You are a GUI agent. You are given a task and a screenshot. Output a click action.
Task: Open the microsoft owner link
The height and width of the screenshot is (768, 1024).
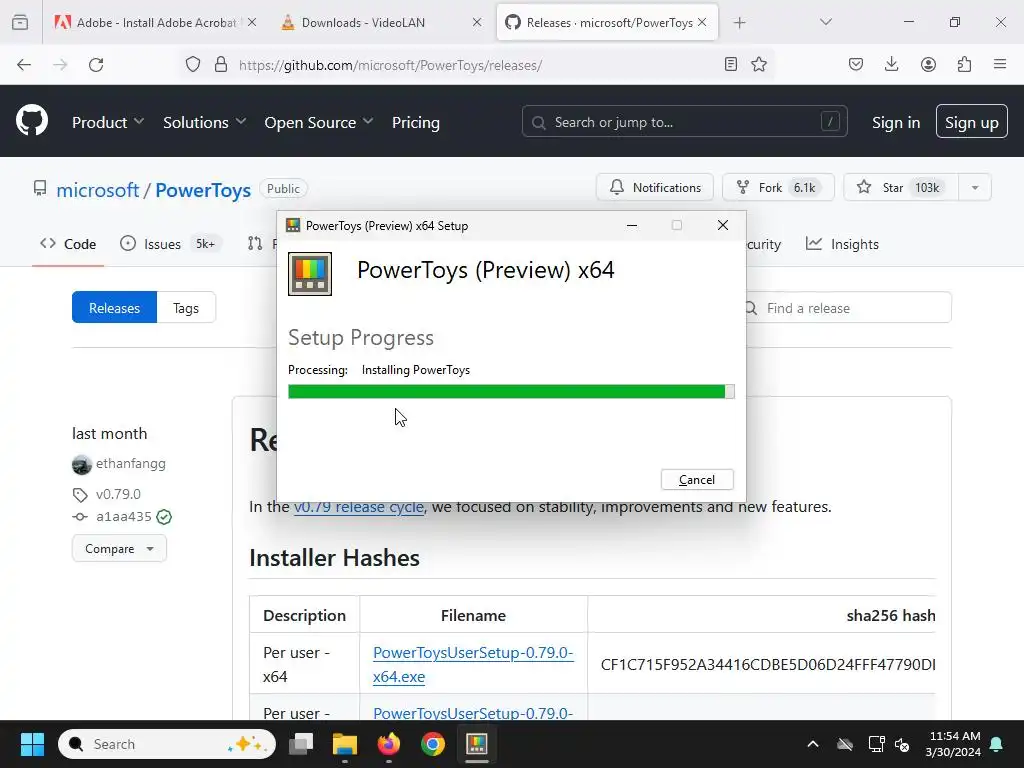(97, 190)
